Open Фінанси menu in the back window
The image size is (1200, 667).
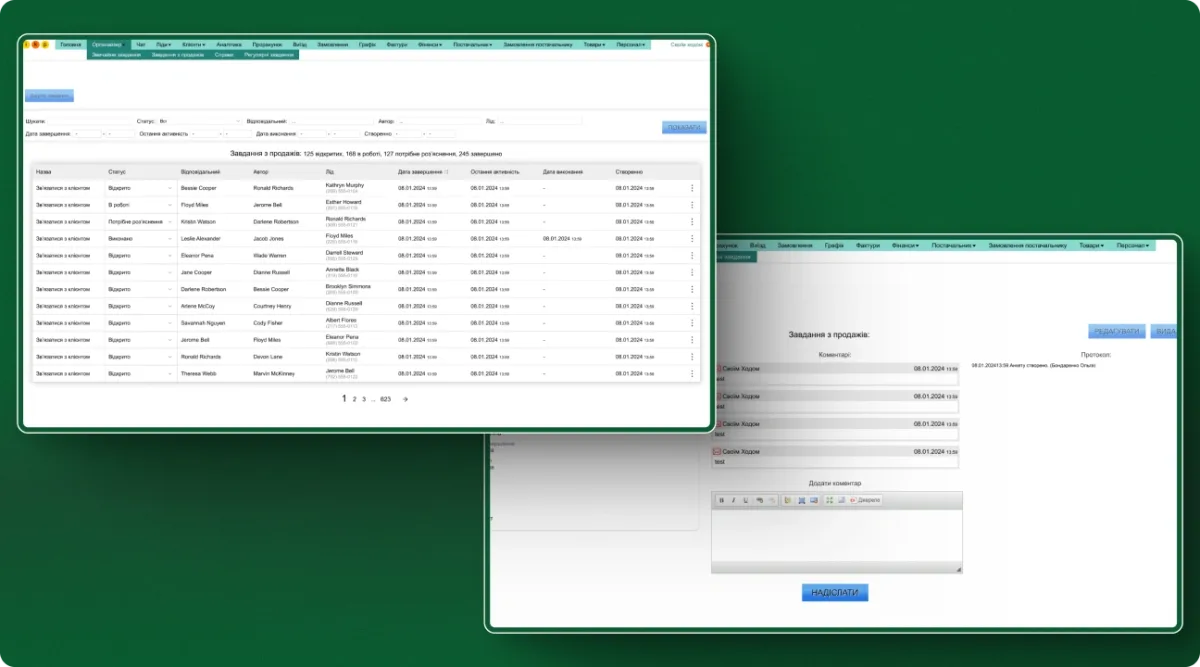[x=906, y=245]
